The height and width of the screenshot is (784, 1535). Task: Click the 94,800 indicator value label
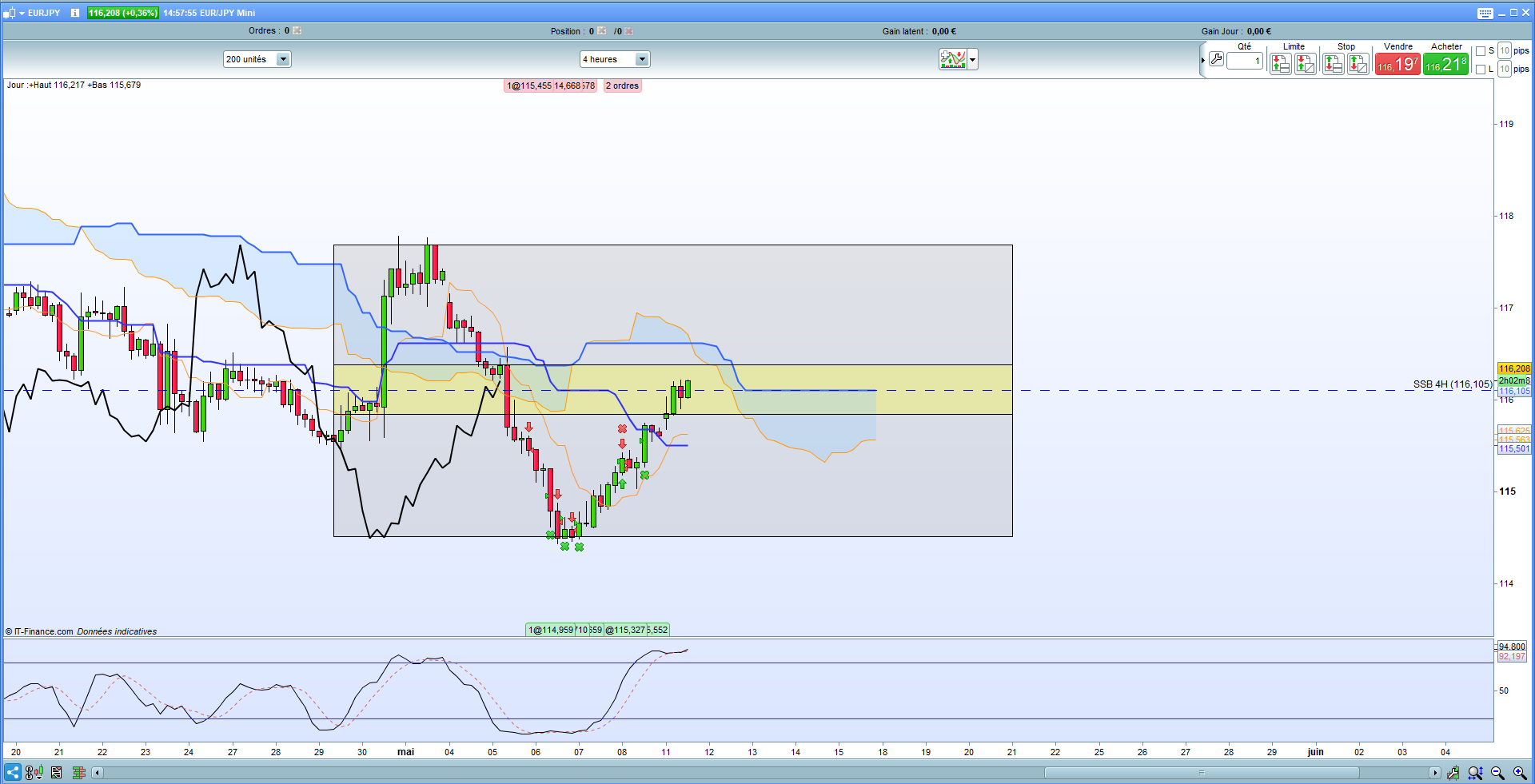[x=1512, y=647]
